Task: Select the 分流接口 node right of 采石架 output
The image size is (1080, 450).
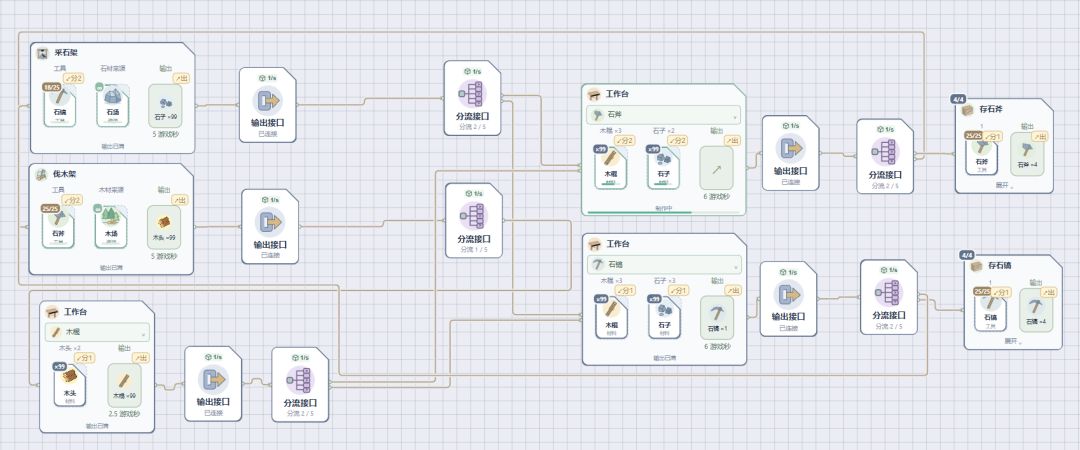Action: (472, 98)
